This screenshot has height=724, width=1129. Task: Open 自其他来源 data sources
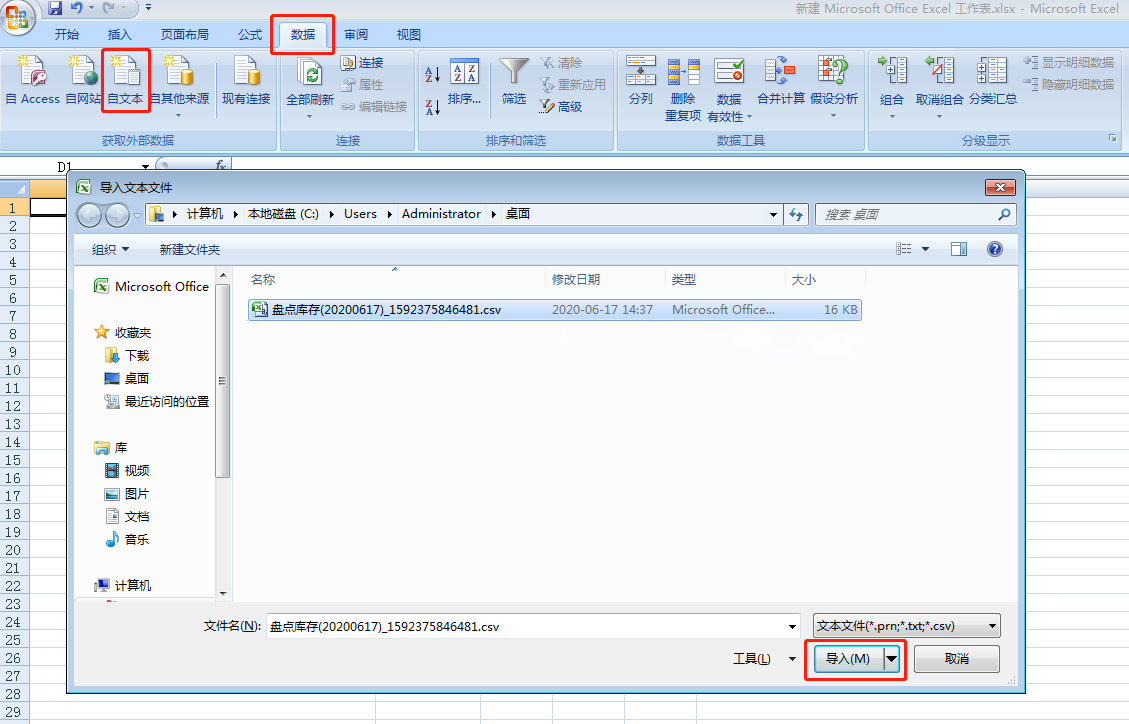pos(179,85)
